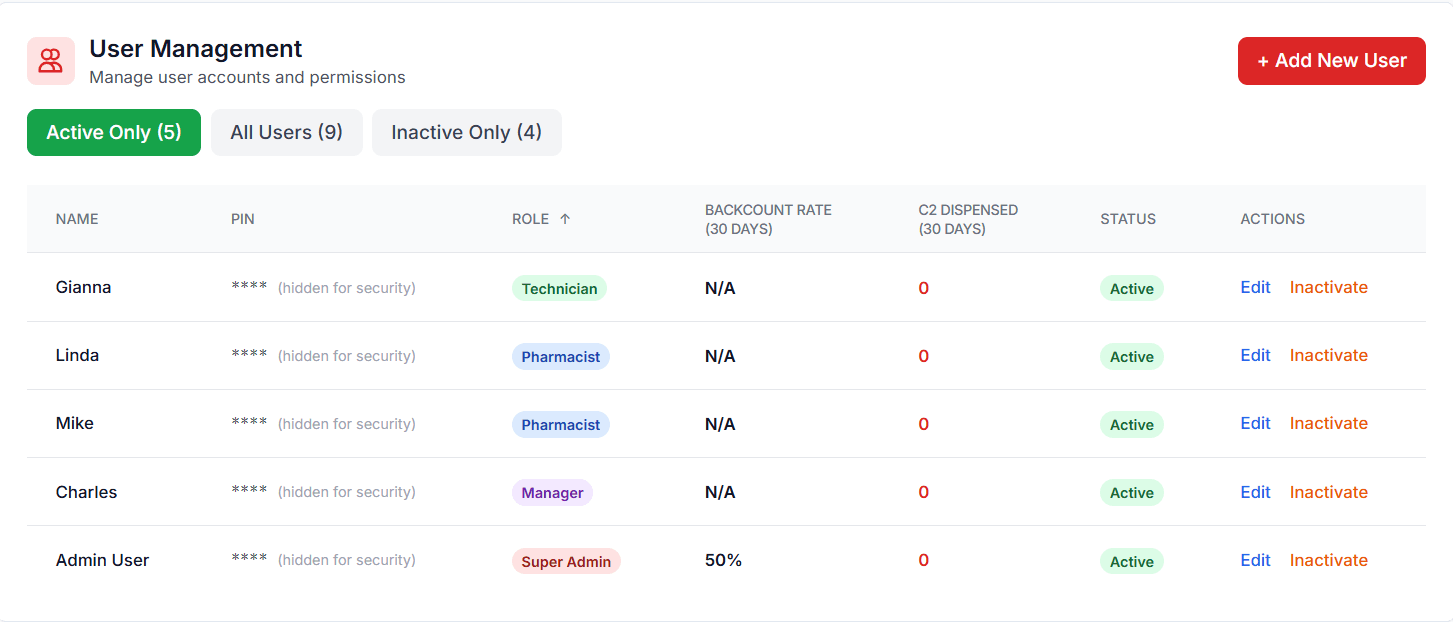Open Edit for Admin User
This screenshot has width=1453, height=622.
point(1255,560)
